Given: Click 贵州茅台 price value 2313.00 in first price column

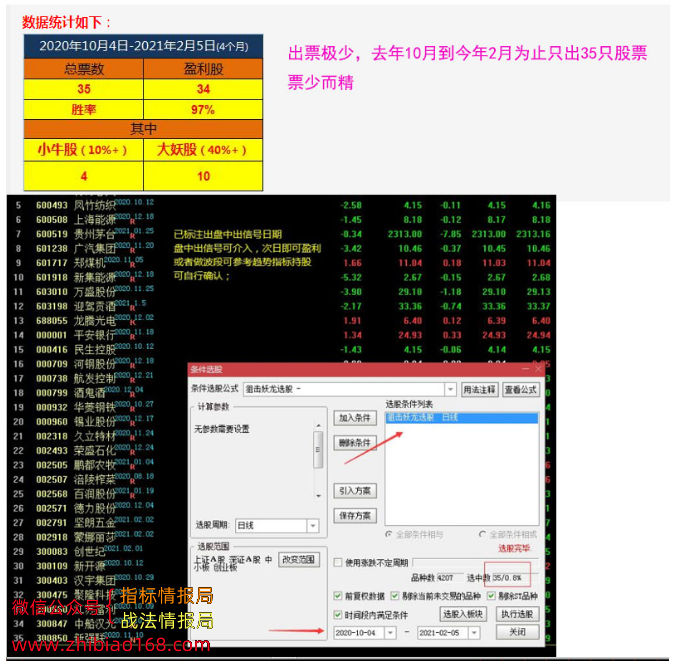Looking at the screenshot, I should [405, 234].
